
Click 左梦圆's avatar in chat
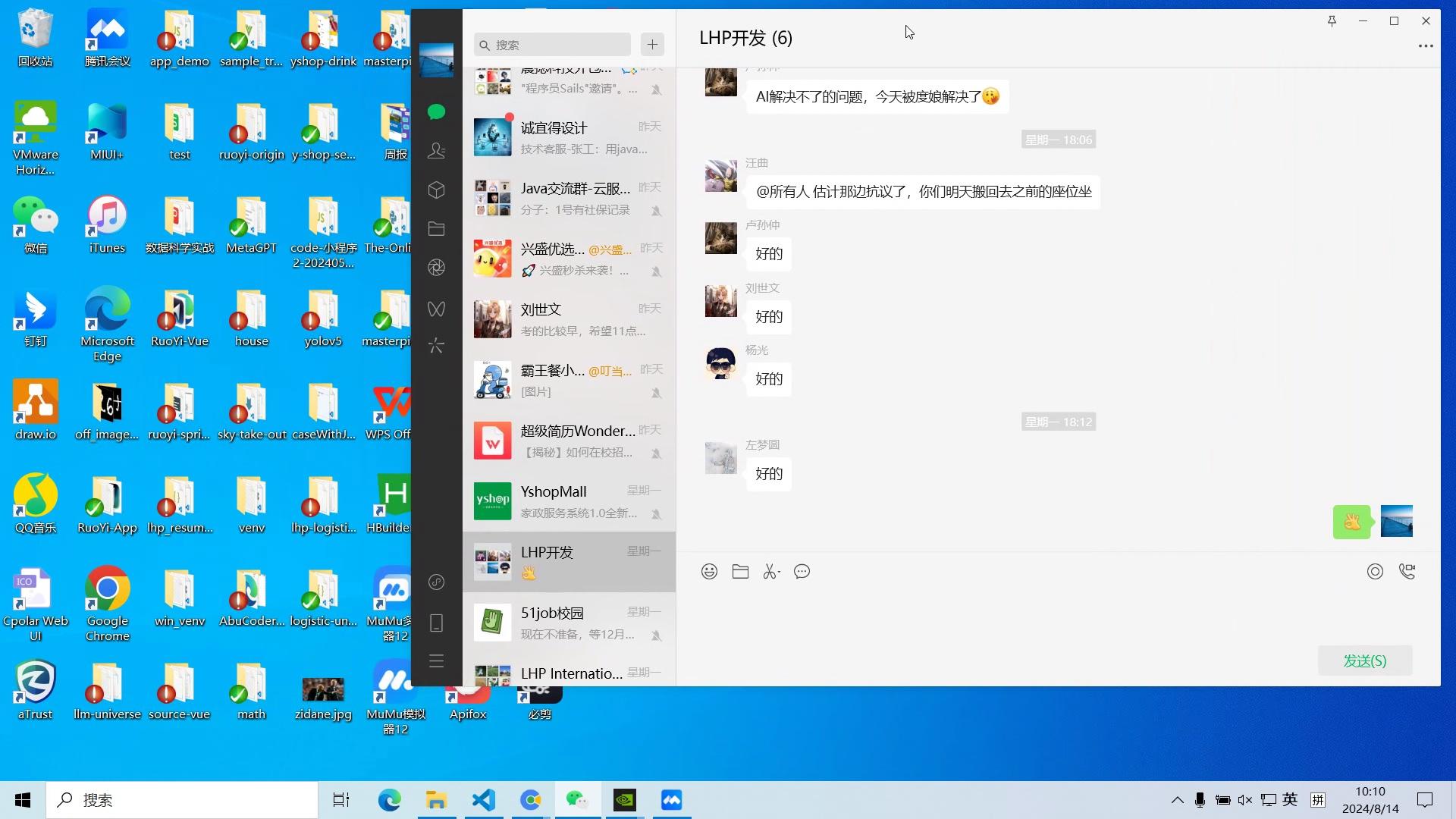(x=720, y=458)
